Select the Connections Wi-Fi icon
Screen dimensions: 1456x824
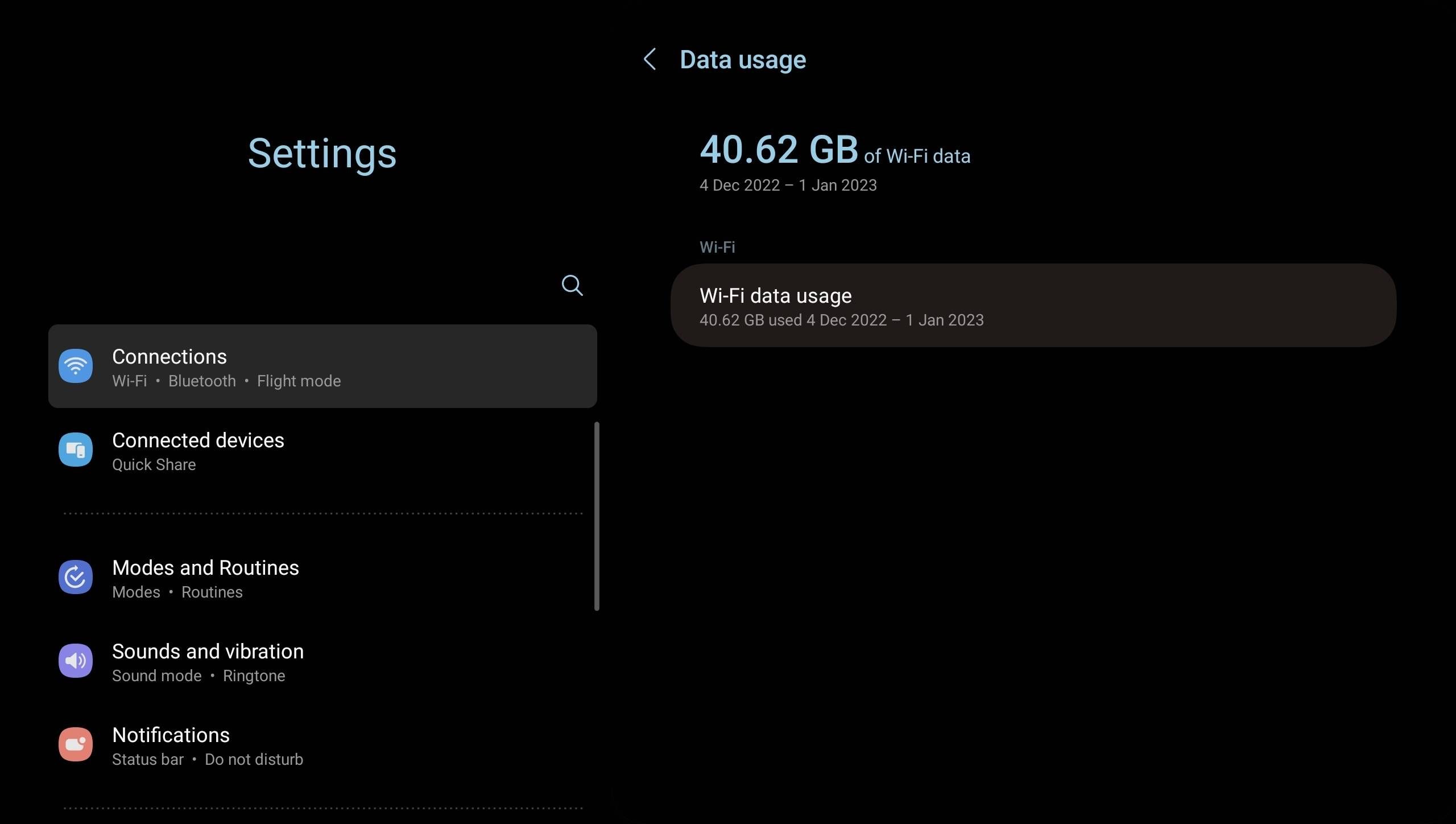(76, 366)
